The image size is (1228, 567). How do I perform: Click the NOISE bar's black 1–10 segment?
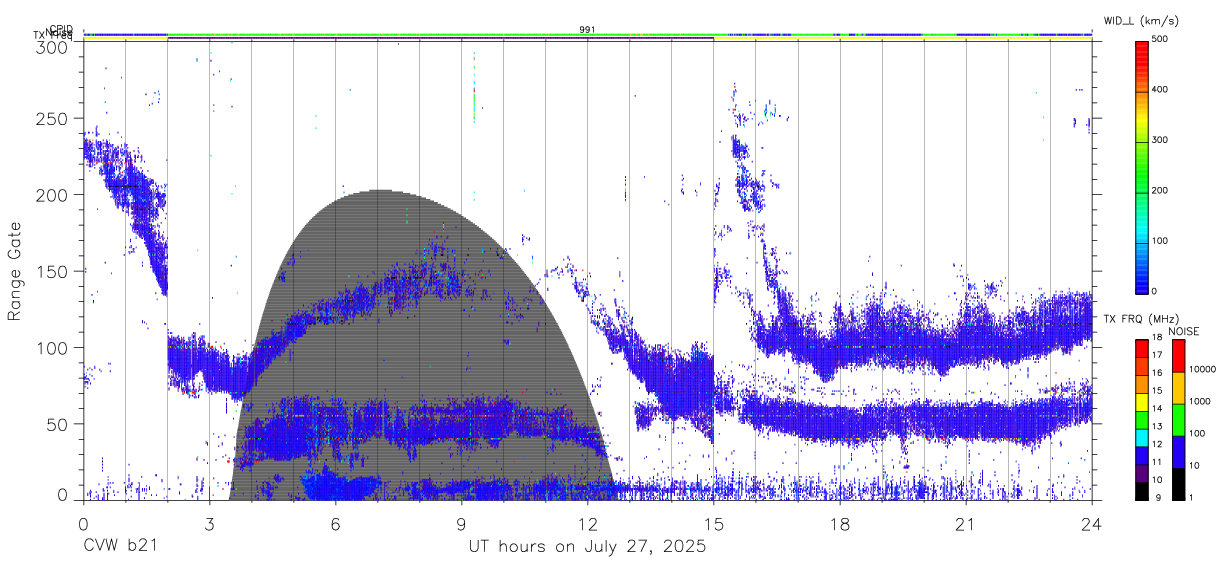[1178, 484]
